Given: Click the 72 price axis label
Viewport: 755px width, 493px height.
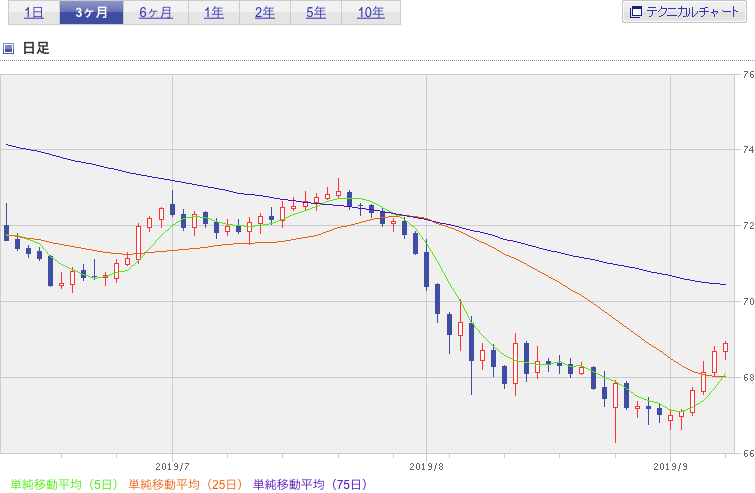Looking at the screenshot, I should click(x=748, y=225).
